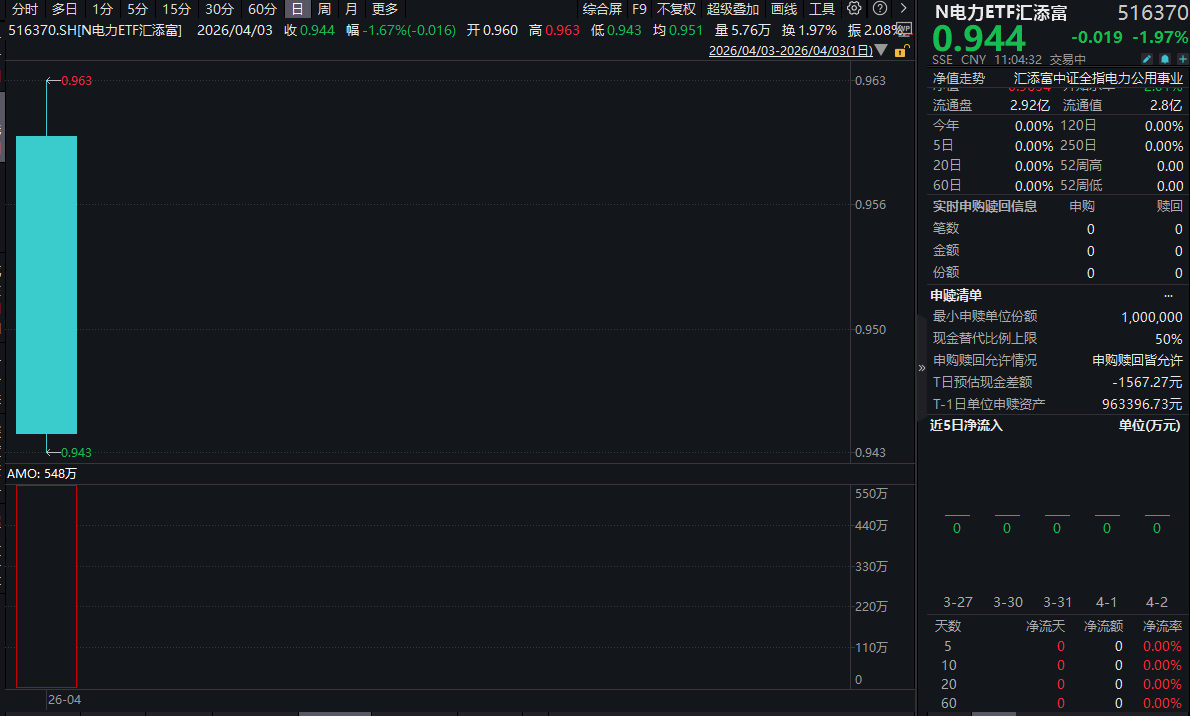Select the 周 weekly period tab

tap(324, 9)
